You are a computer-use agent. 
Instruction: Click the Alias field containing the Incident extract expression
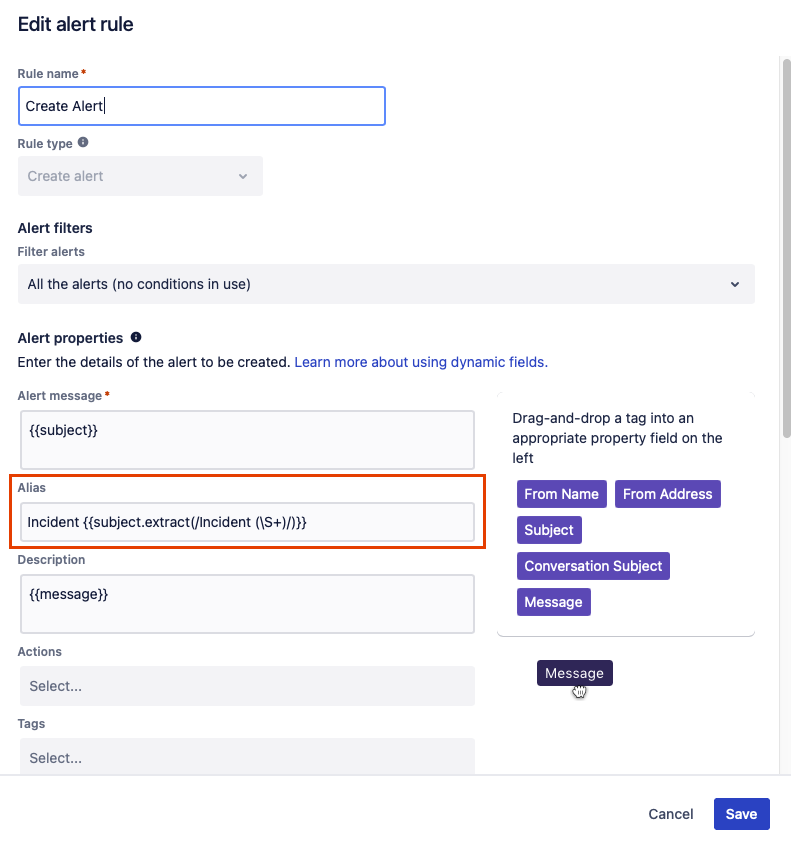246,522
